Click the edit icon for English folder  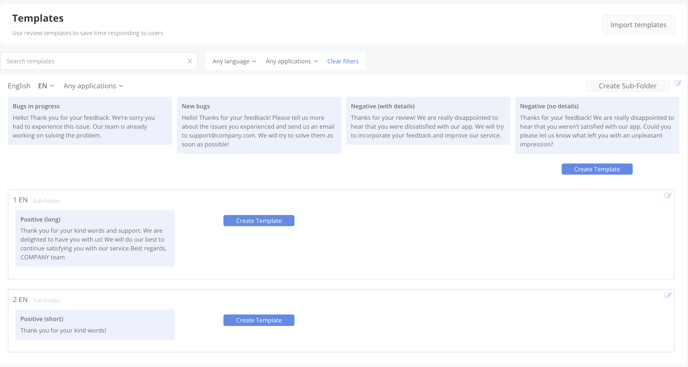[678, 83]
